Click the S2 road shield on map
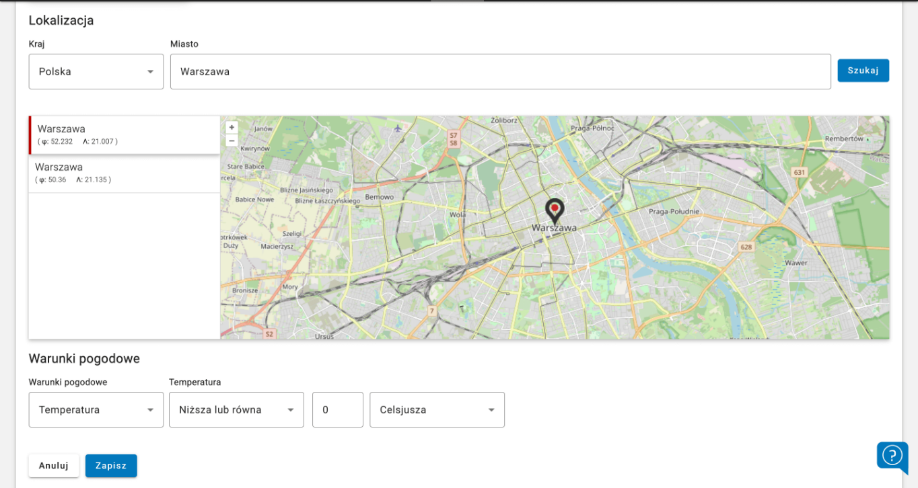Screen dimensions: 918x488 (269, 334)
